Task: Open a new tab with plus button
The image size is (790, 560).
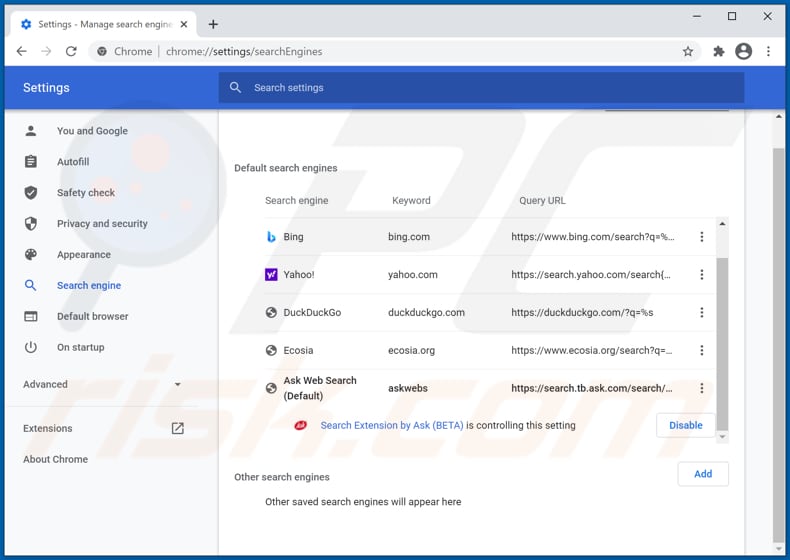Action: [213, 24]
